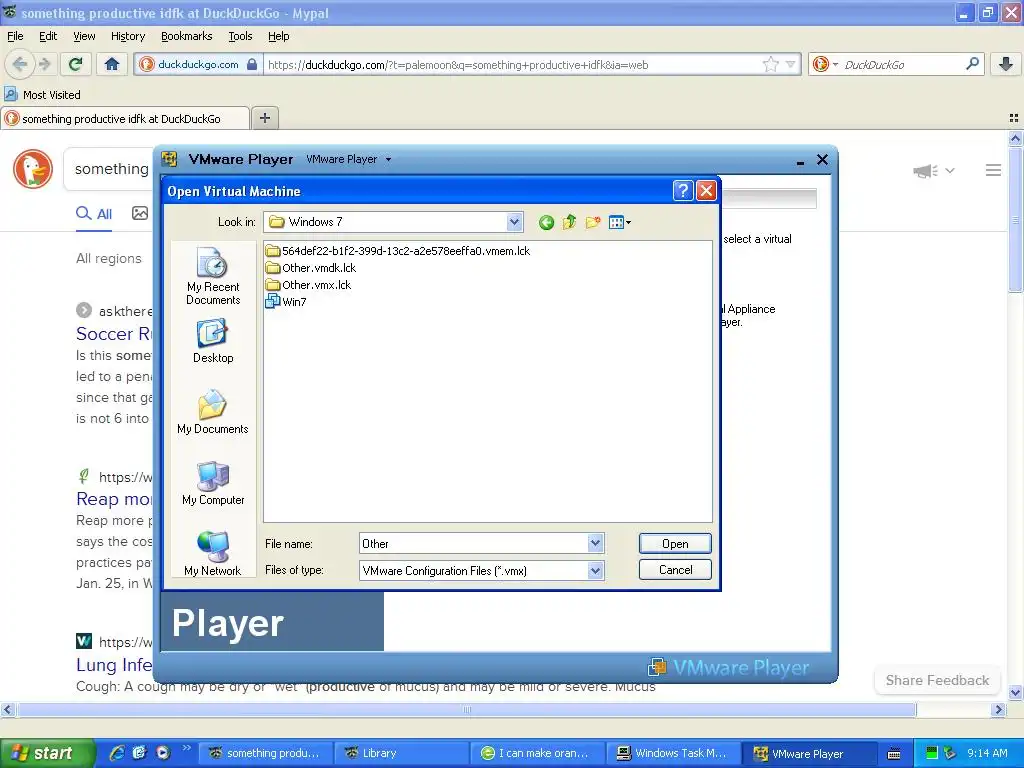Screen dimensions: 1024x768
Task: Show the tab groups grid icon
Action: point(1014,118)
